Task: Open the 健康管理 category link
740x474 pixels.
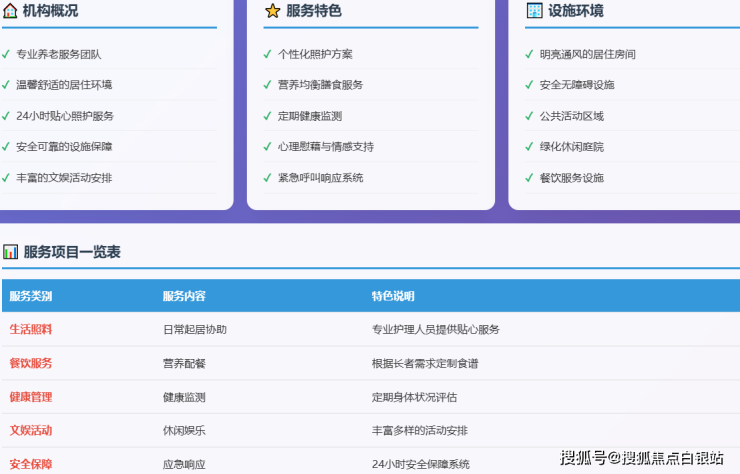Action: [x=31, y=397]
